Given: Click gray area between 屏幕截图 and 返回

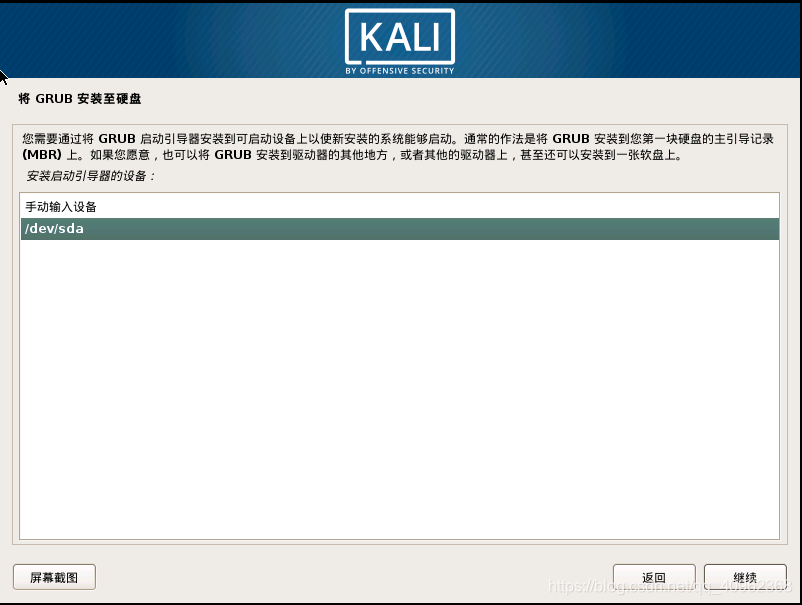Looking at the screenshot, I should coord(354,577).
